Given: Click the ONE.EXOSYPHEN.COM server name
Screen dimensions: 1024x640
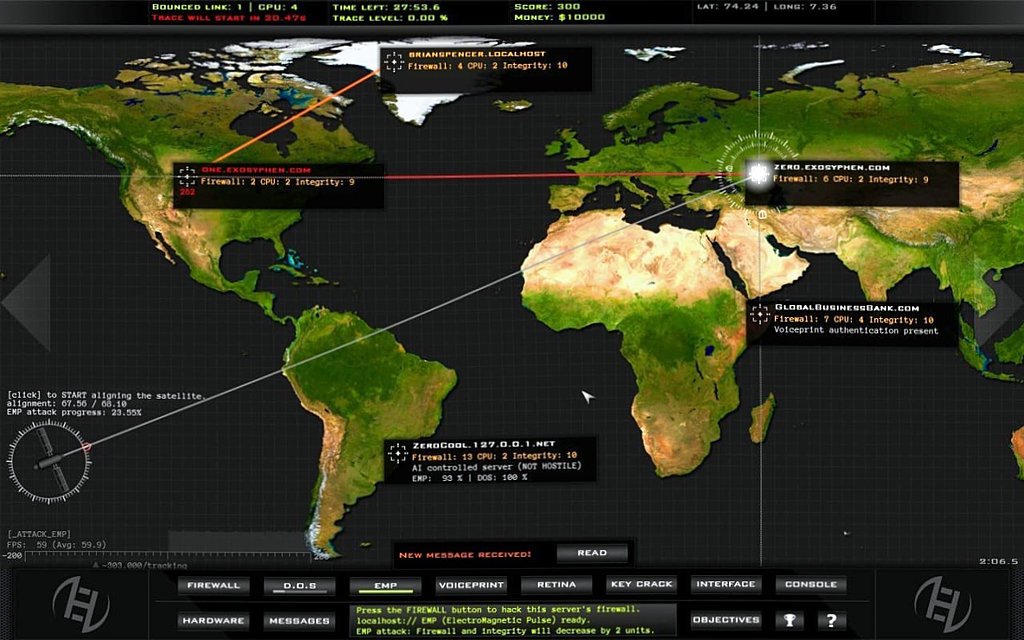Looking at the screenshot, I should coord(256,170).
